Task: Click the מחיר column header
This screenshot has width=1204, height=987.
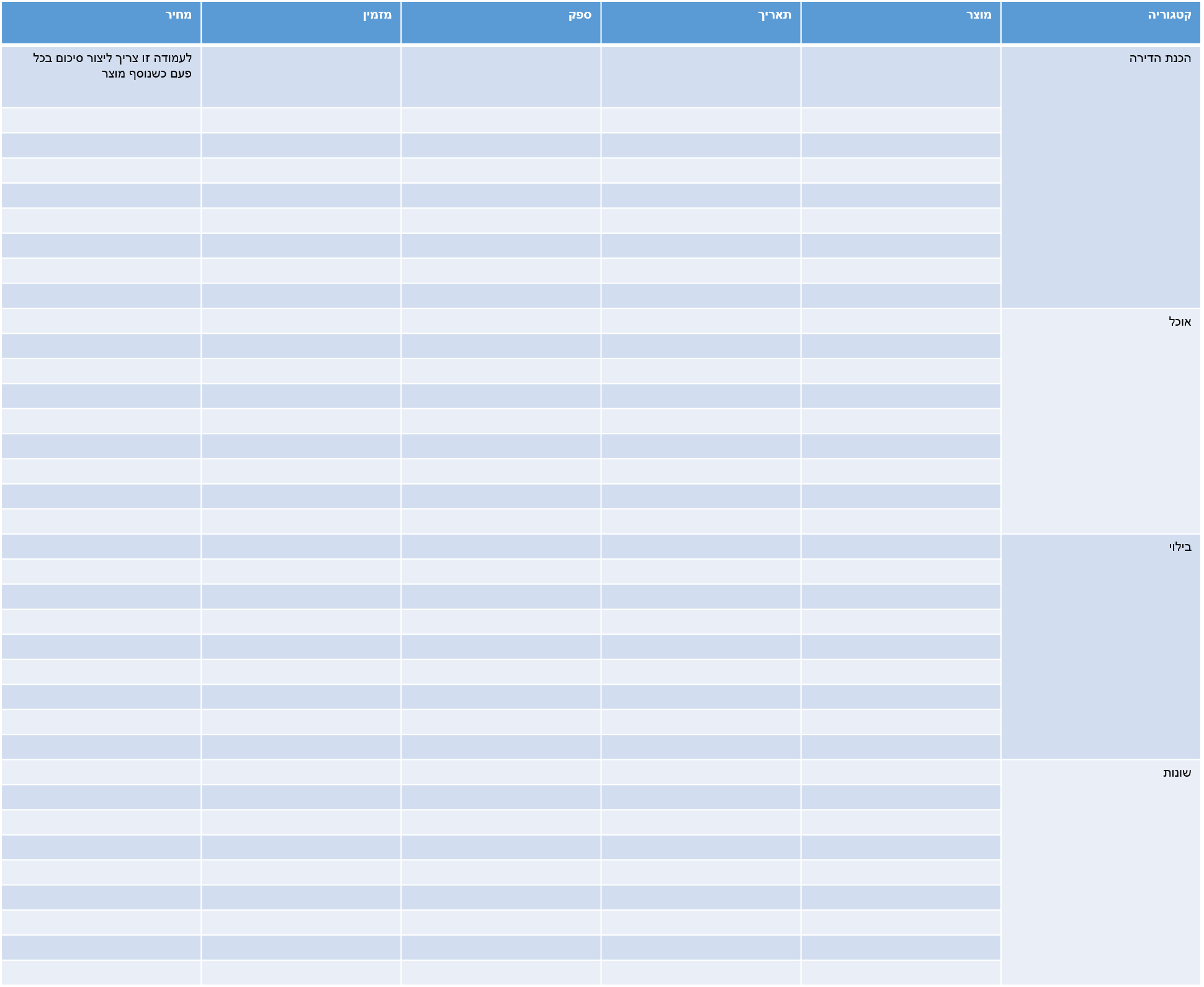Action: click(x=101, y=22)
